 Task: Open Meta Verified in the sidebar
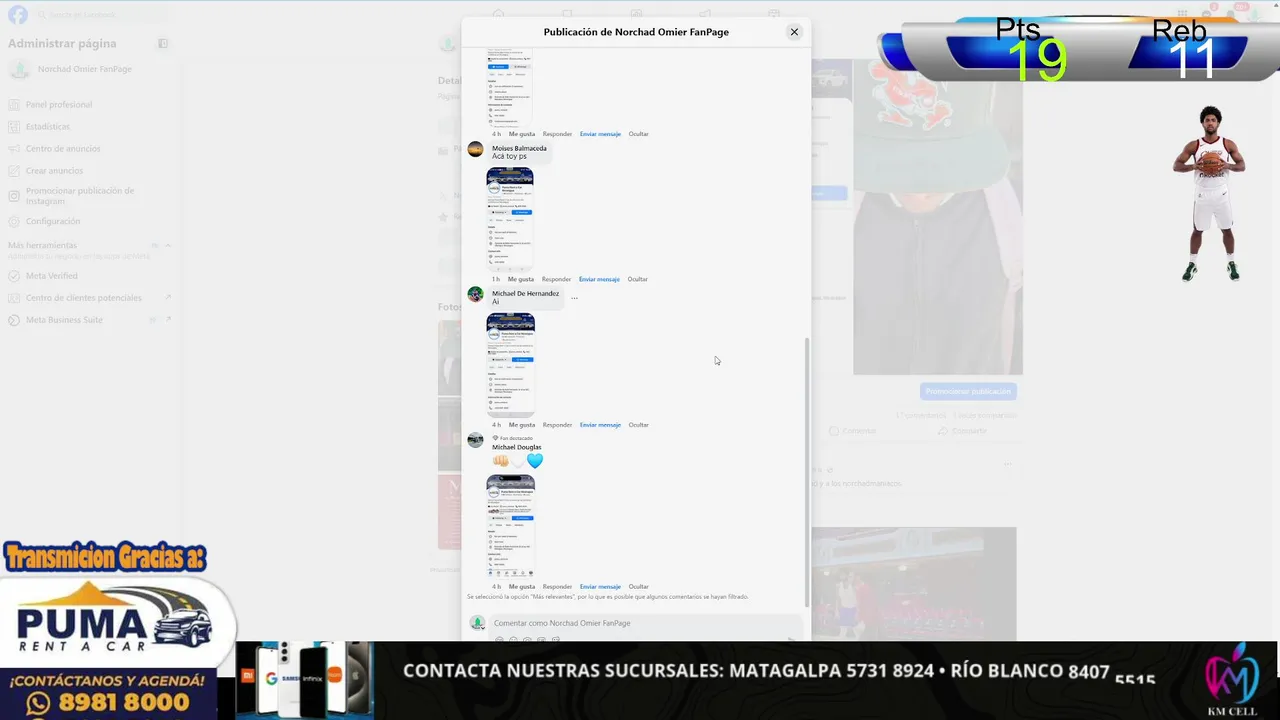(x=52, y=276)
